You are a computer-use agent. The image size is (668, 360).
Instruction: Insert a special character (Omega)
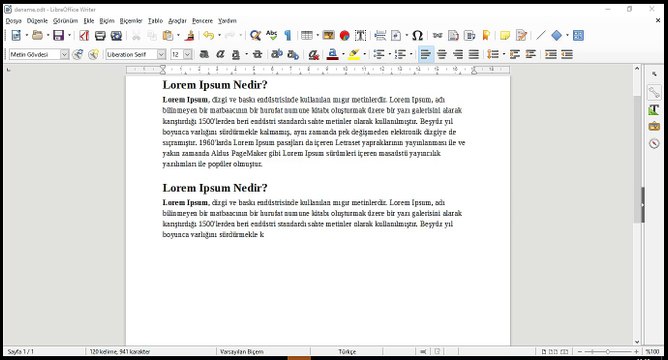tap(418, 35)
